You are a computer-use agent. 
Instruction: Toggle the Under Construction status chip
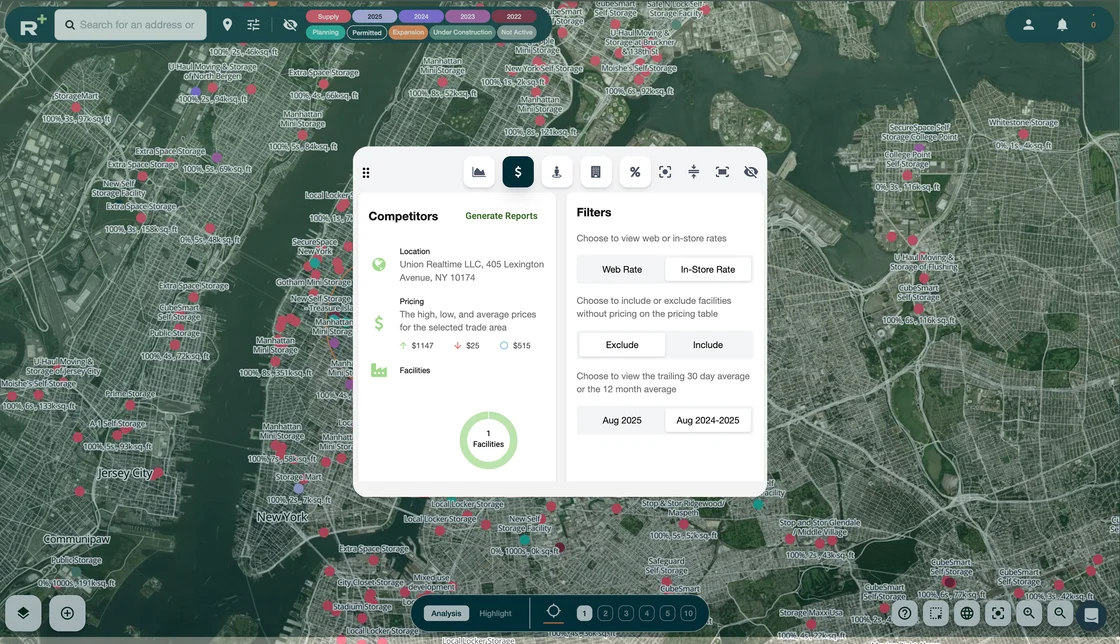462,32
